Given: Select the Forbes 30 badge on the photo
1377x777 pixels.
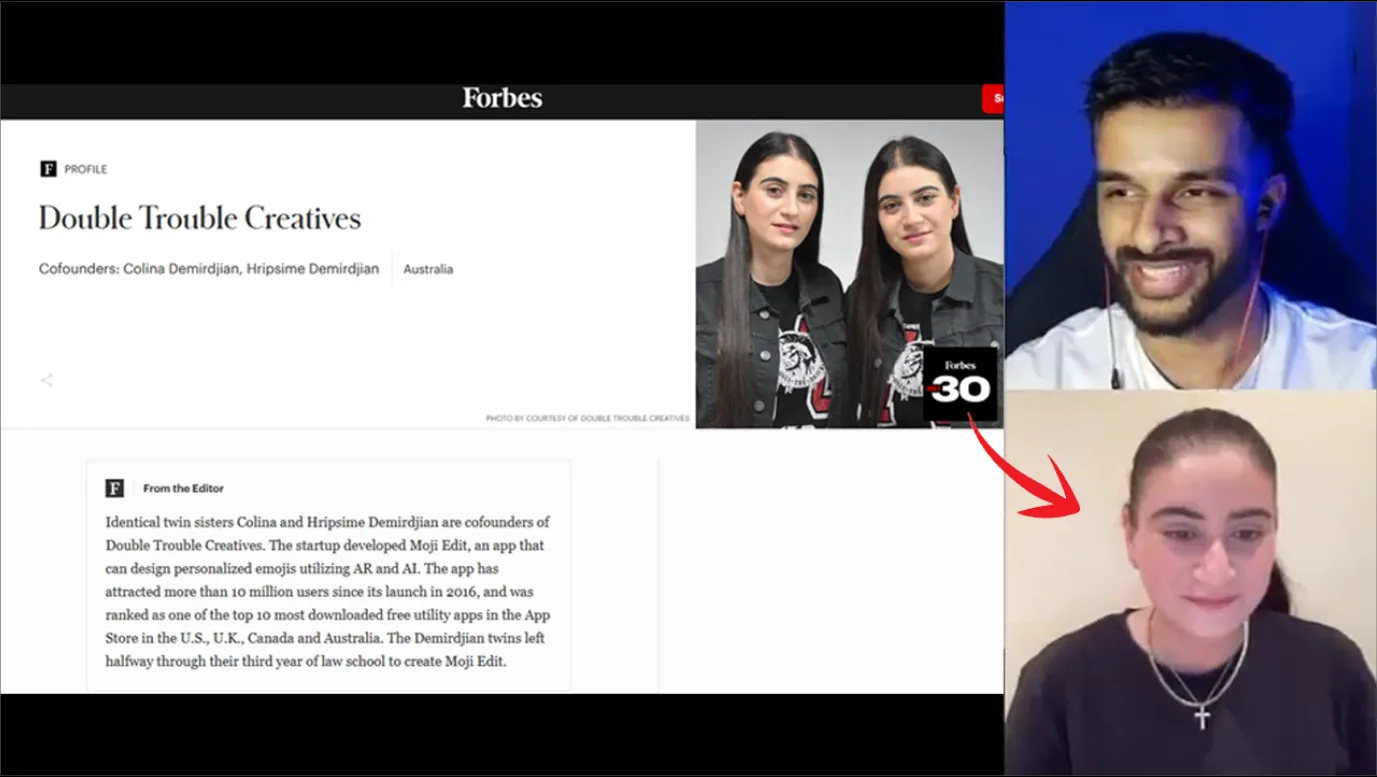Looking at the screenshot, I should coord(959,384).
